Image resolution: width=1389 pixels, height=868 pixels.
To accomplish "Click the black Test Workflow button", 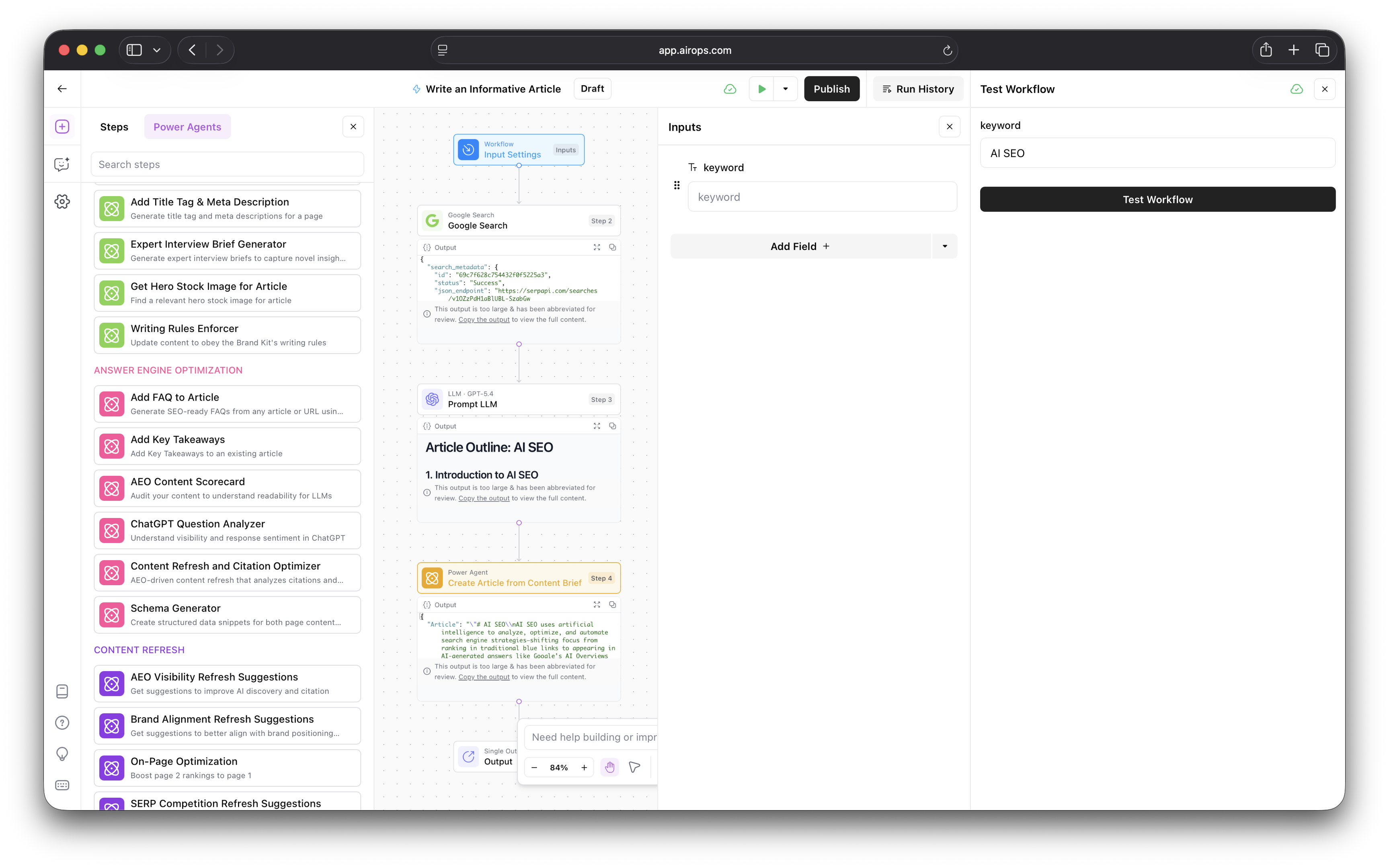I will coord(1157,199).
